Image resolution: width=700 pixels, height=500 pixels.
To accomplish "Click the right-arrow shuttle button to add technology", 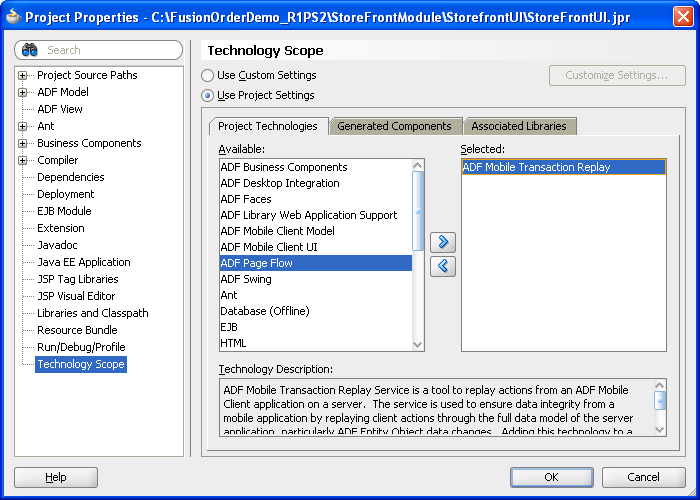I will (x=443, y=242).
